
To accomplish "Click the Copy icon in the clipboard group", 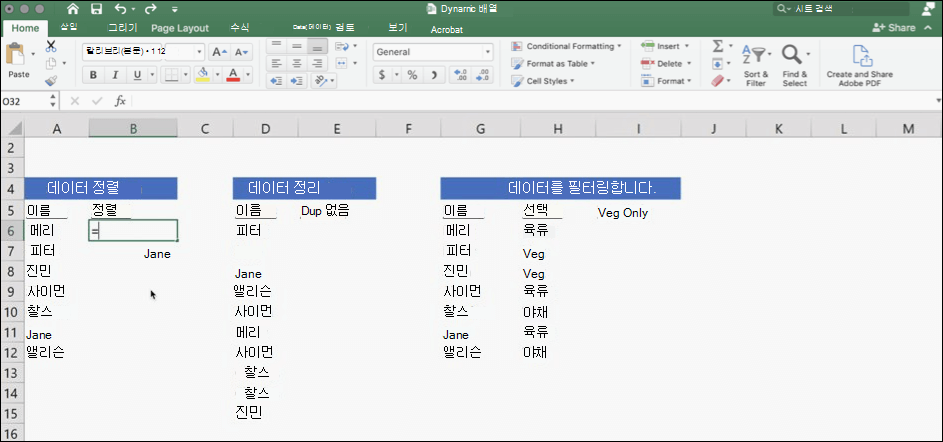I will 51,63.
